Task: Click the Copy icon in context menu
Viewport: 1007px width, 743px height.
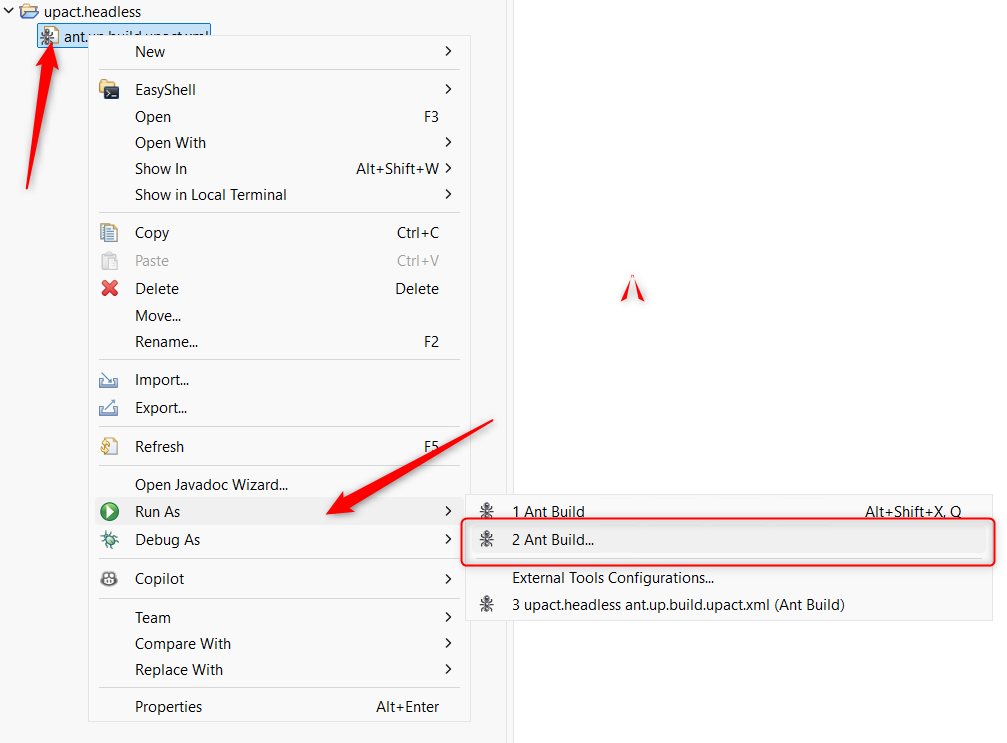Action: [109, 233]
